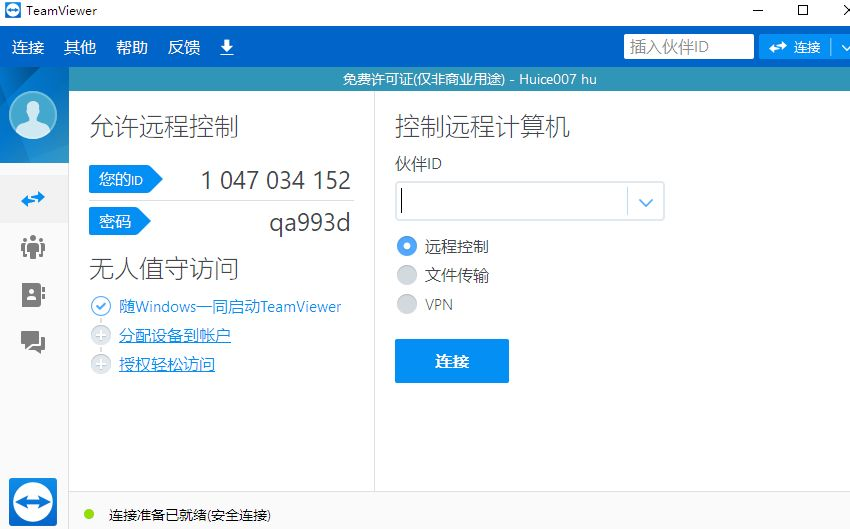
Task: Open the meeting people sidebar icon
Action: coord(33,247)
